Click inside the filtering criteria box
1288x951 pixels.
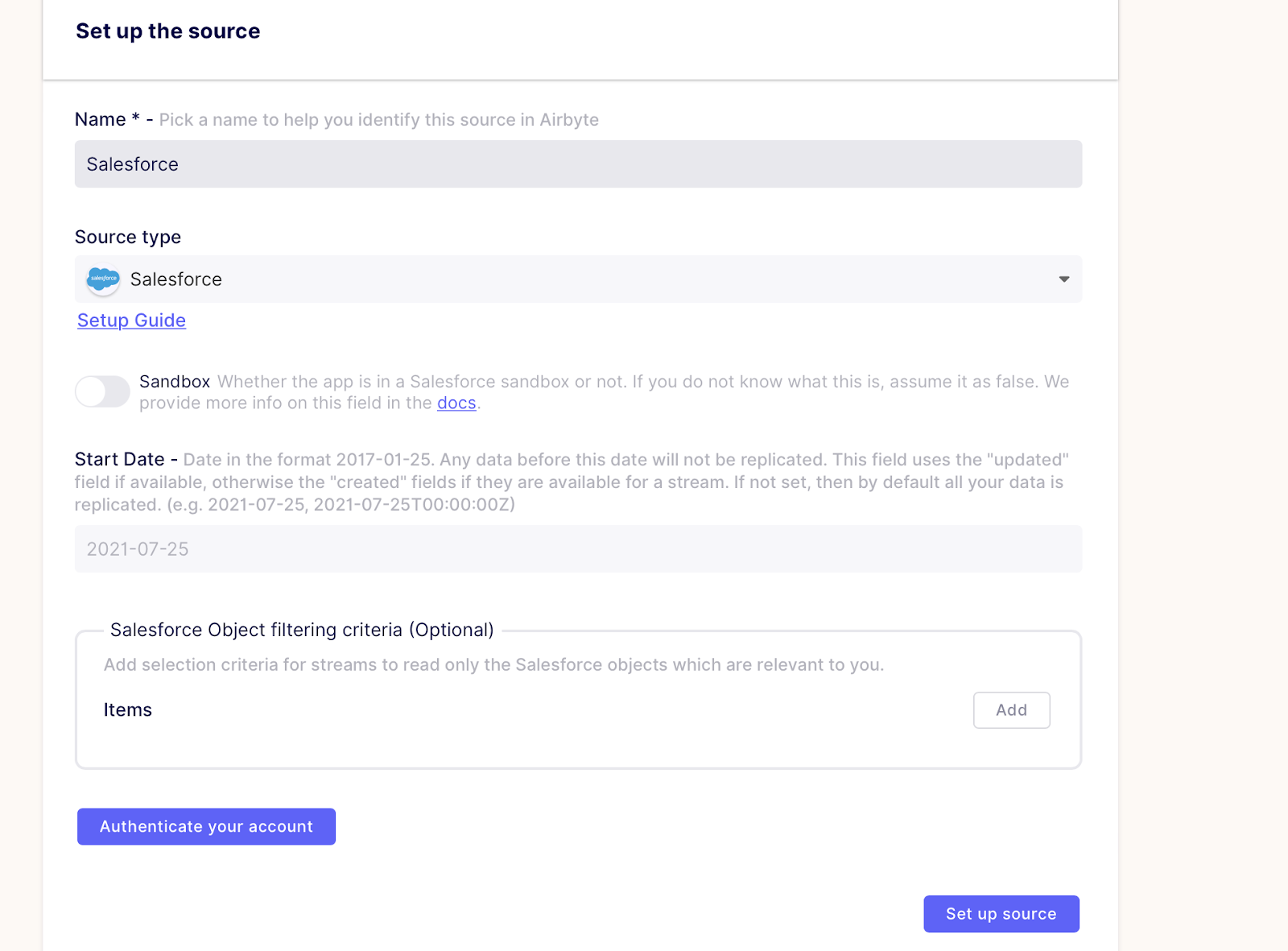578,741
